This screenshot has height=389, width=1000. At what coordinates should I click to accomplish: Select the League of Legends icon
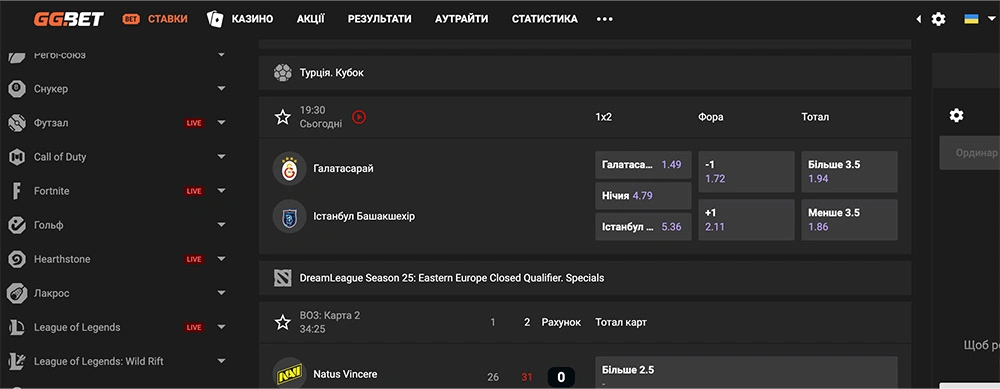tap(17, 328)
